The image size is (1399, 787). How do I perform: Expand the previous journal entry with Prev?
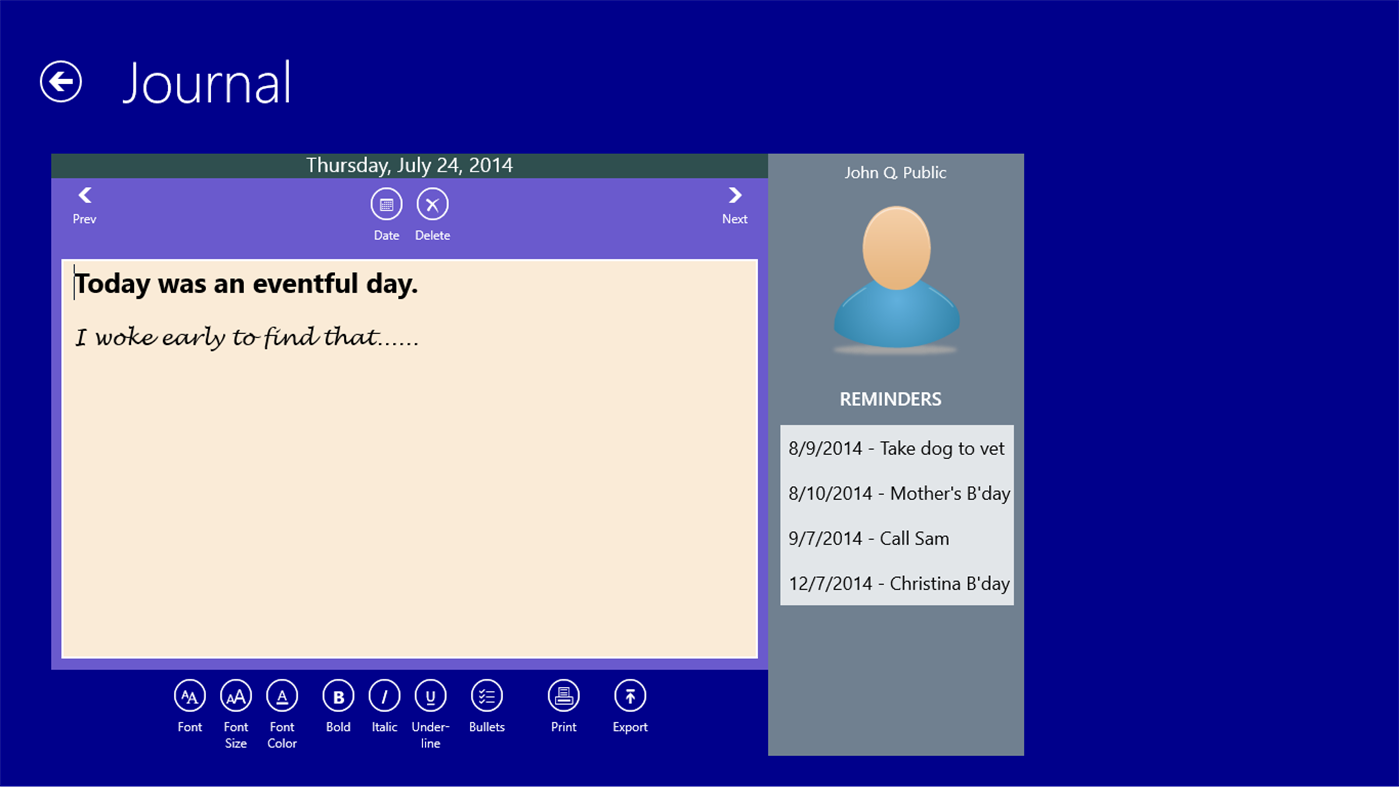coord(84,205)
